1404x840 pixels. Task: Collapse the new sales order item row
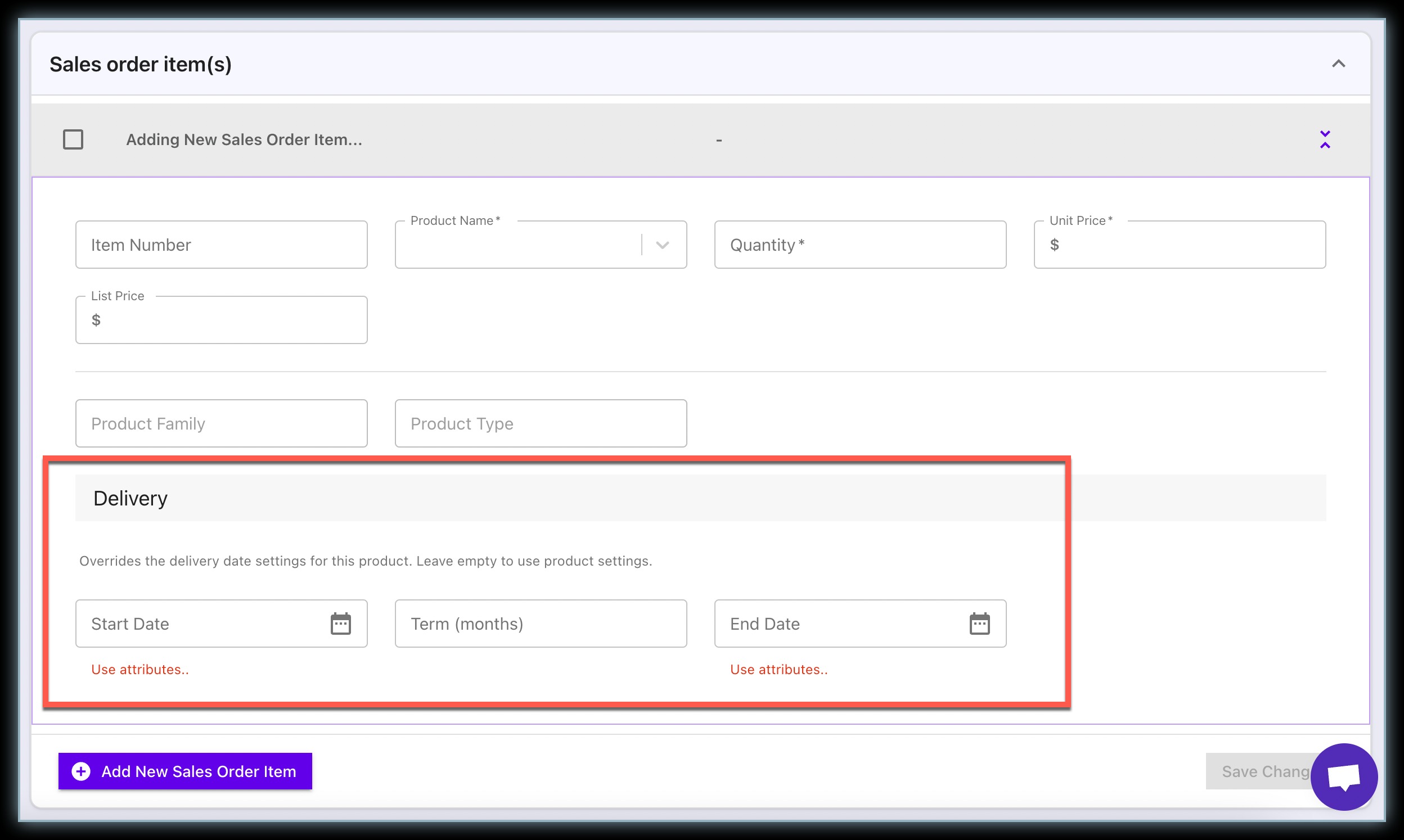click(x=1325, y=139)
